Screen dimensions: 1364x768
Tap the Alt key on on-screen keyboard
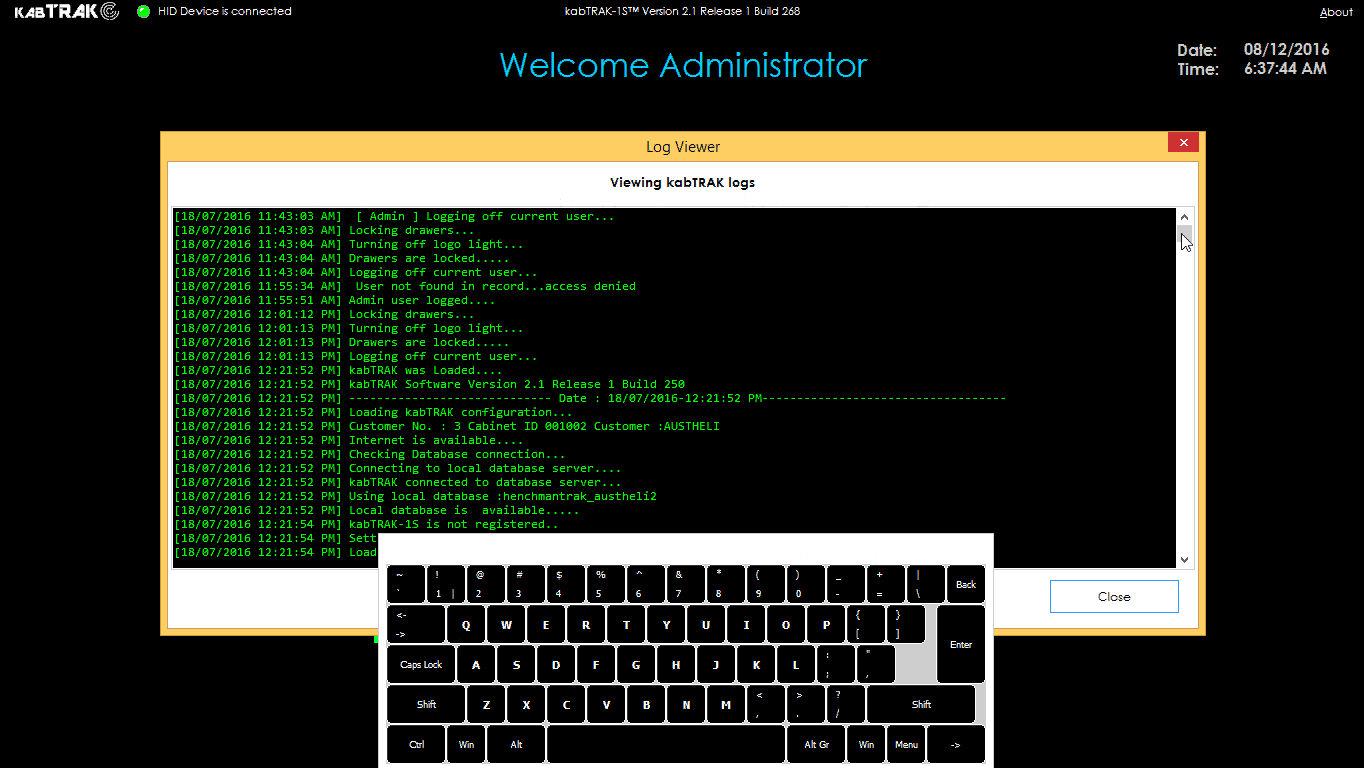[x=516, y=744]
